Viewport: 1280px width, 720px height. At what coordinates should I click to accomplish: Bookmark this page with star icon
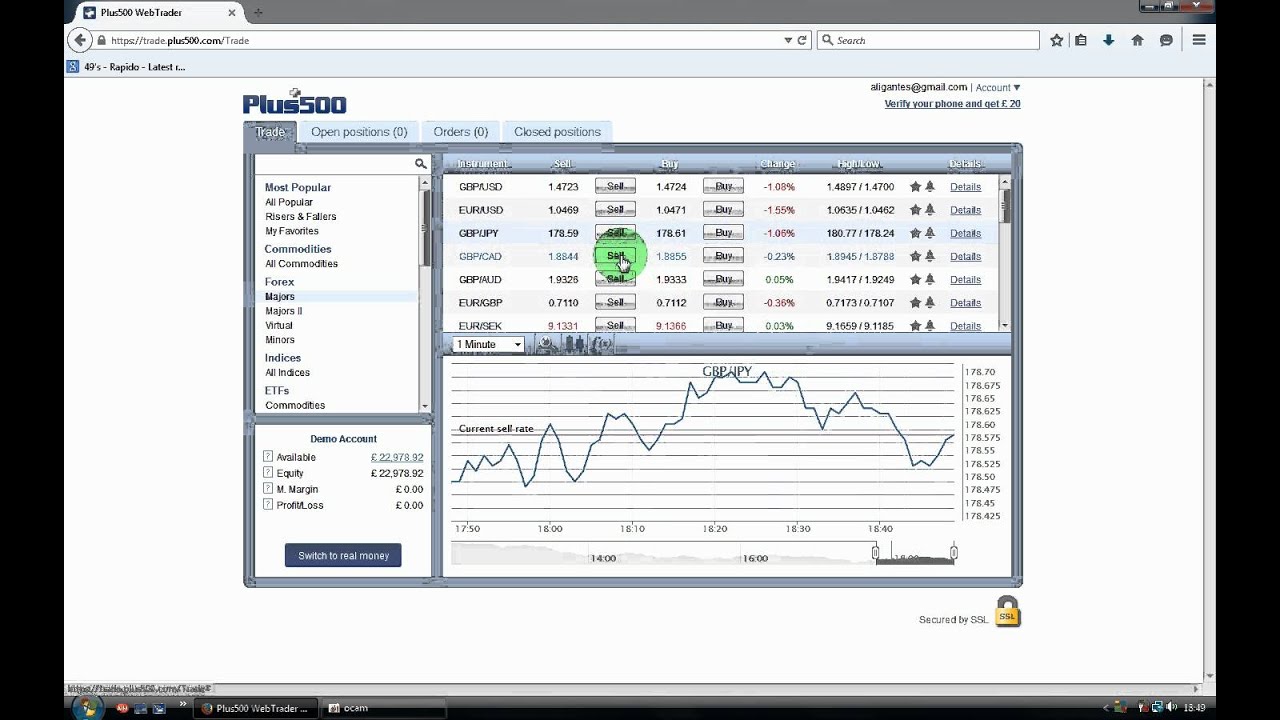click(x=1057, y=40)
